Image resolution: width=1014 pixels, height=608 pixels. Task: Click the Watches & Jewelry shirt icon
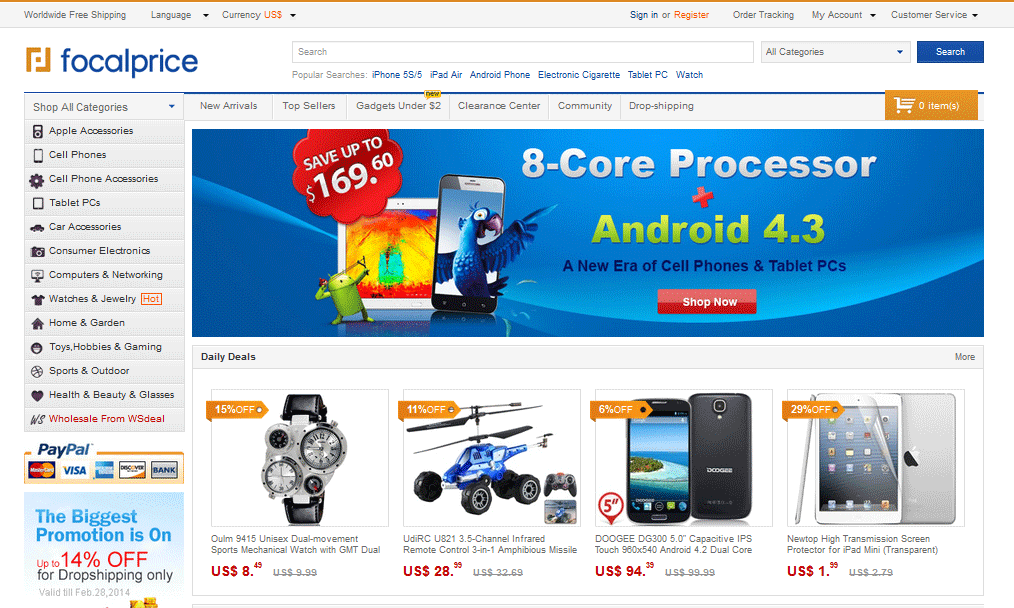point(38,299)
